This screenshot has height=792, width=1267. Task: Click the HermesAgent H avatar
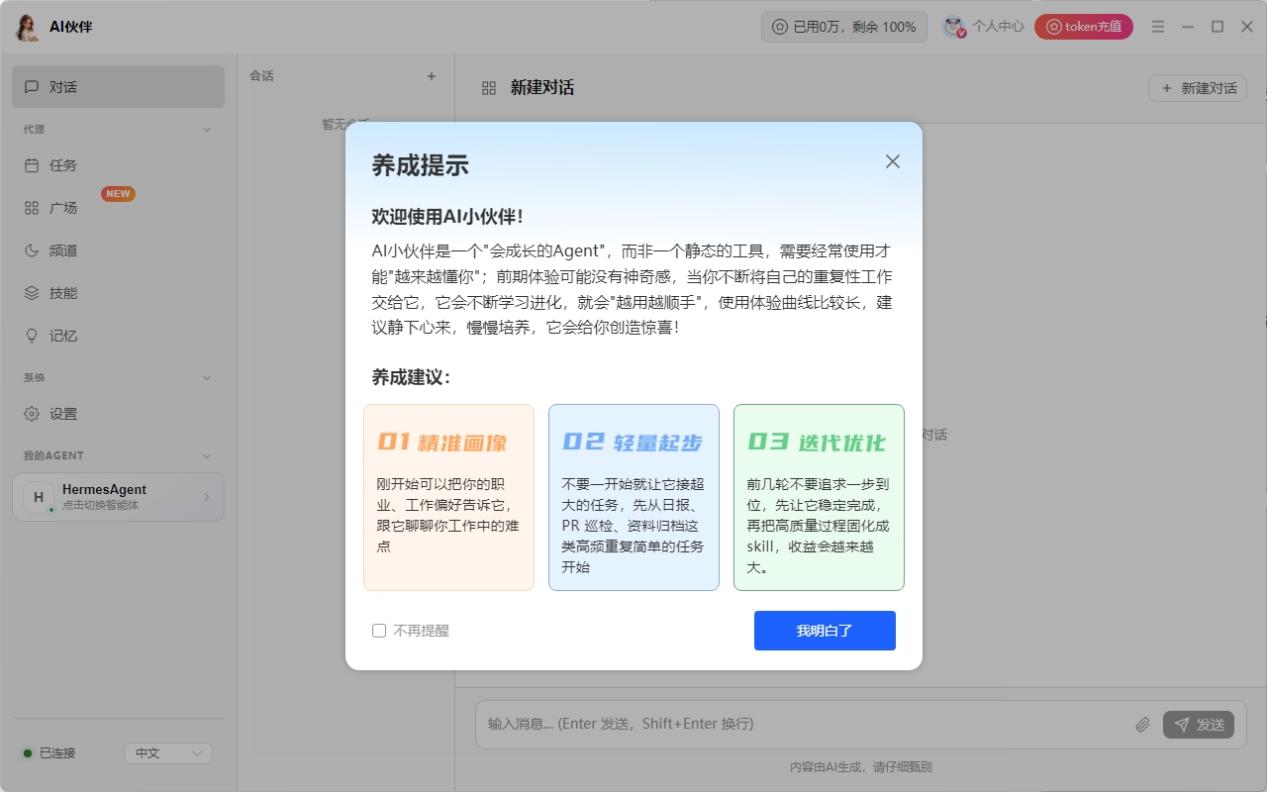point(39,497)
